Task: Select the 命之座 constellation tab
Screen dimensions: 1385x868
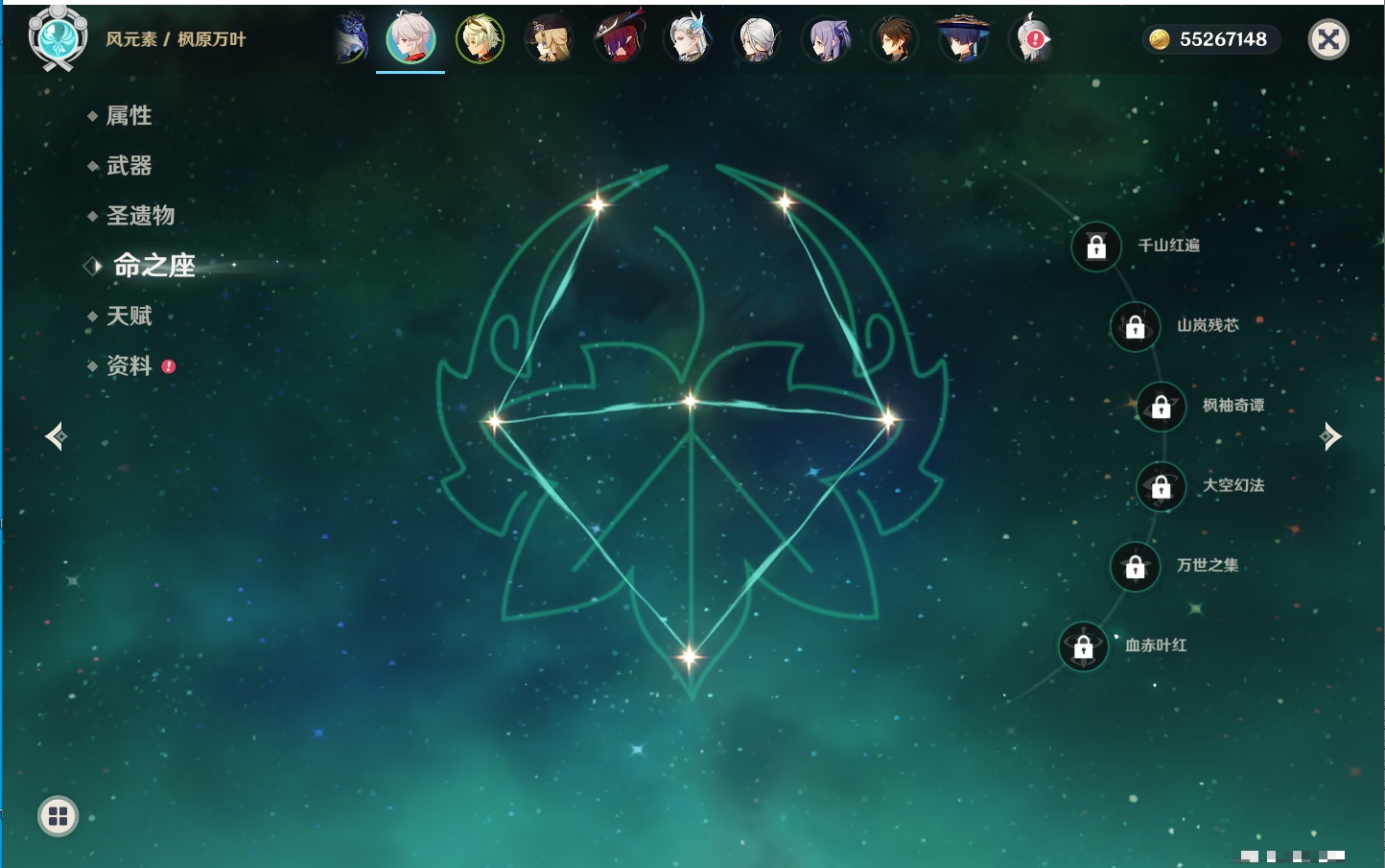Action: pyautogui.click(x=153, y=266)
